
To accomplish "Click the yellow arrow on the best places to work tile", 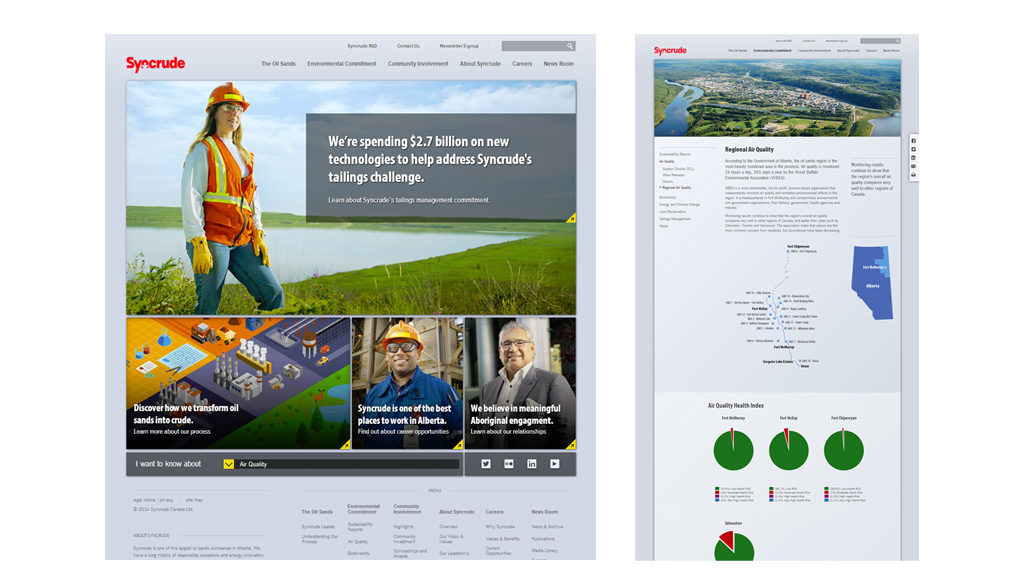I will [x=458, y=445].
